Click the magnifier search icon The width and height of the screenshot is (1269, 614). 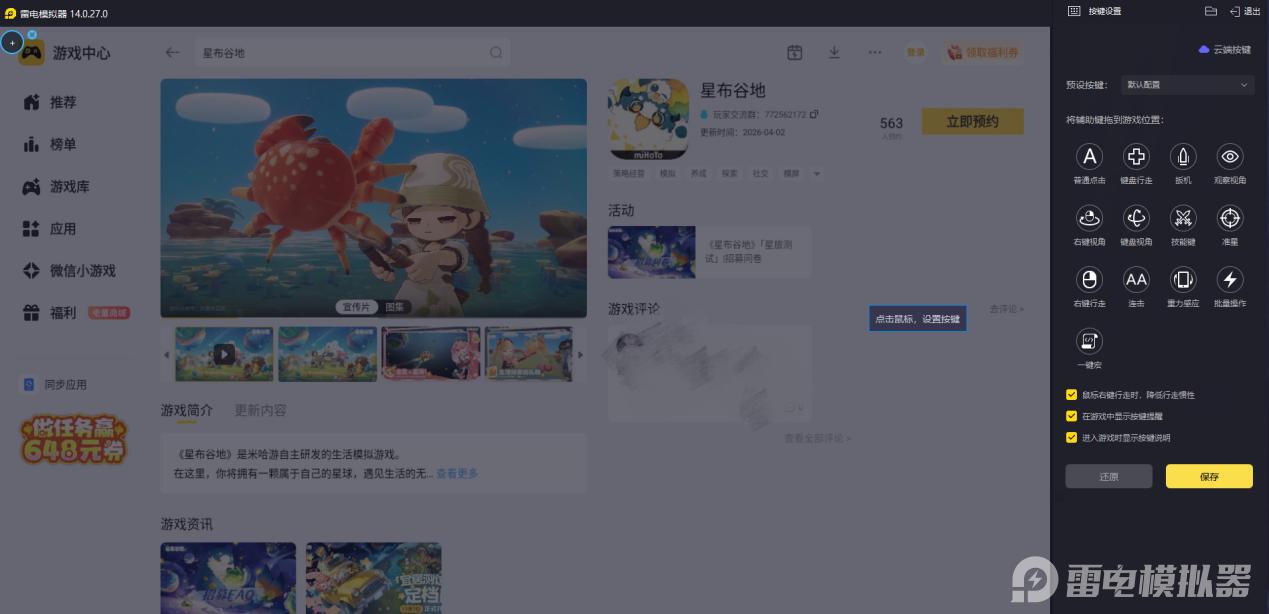[x=496, y=53]
